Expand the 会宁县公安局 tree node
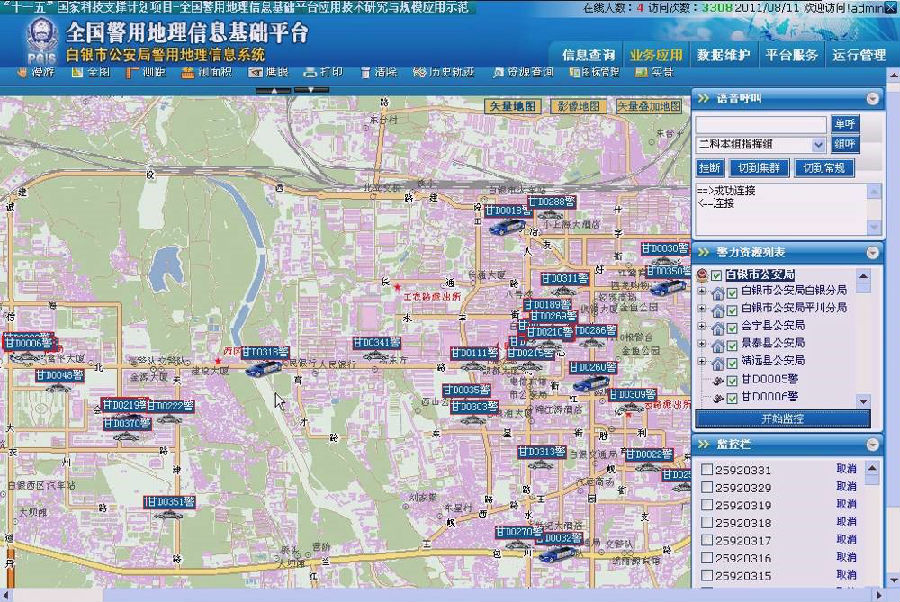 701,326
